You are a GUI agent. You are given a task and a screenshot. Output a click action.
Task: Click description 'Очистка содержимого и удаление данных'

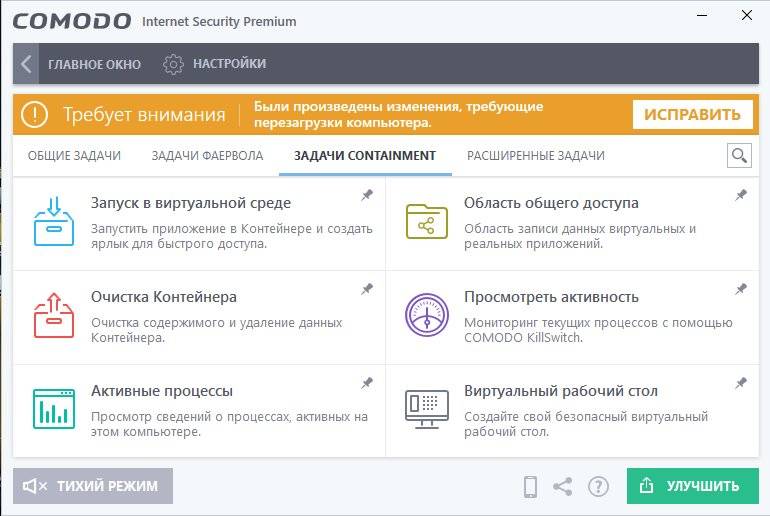(217, 323)
